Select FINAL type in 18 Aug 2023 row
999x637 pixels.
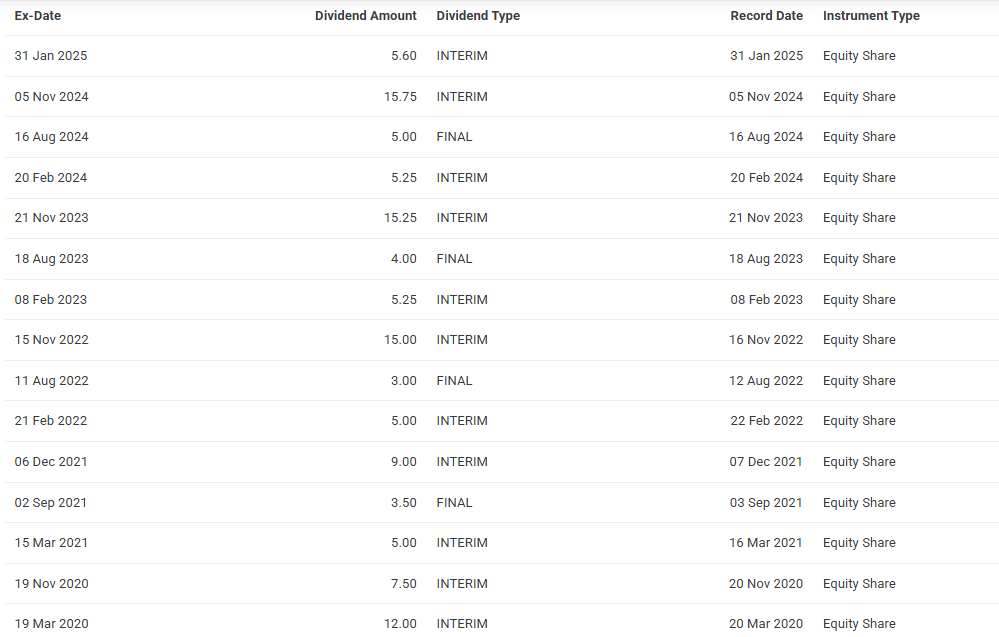click(454, 259)
